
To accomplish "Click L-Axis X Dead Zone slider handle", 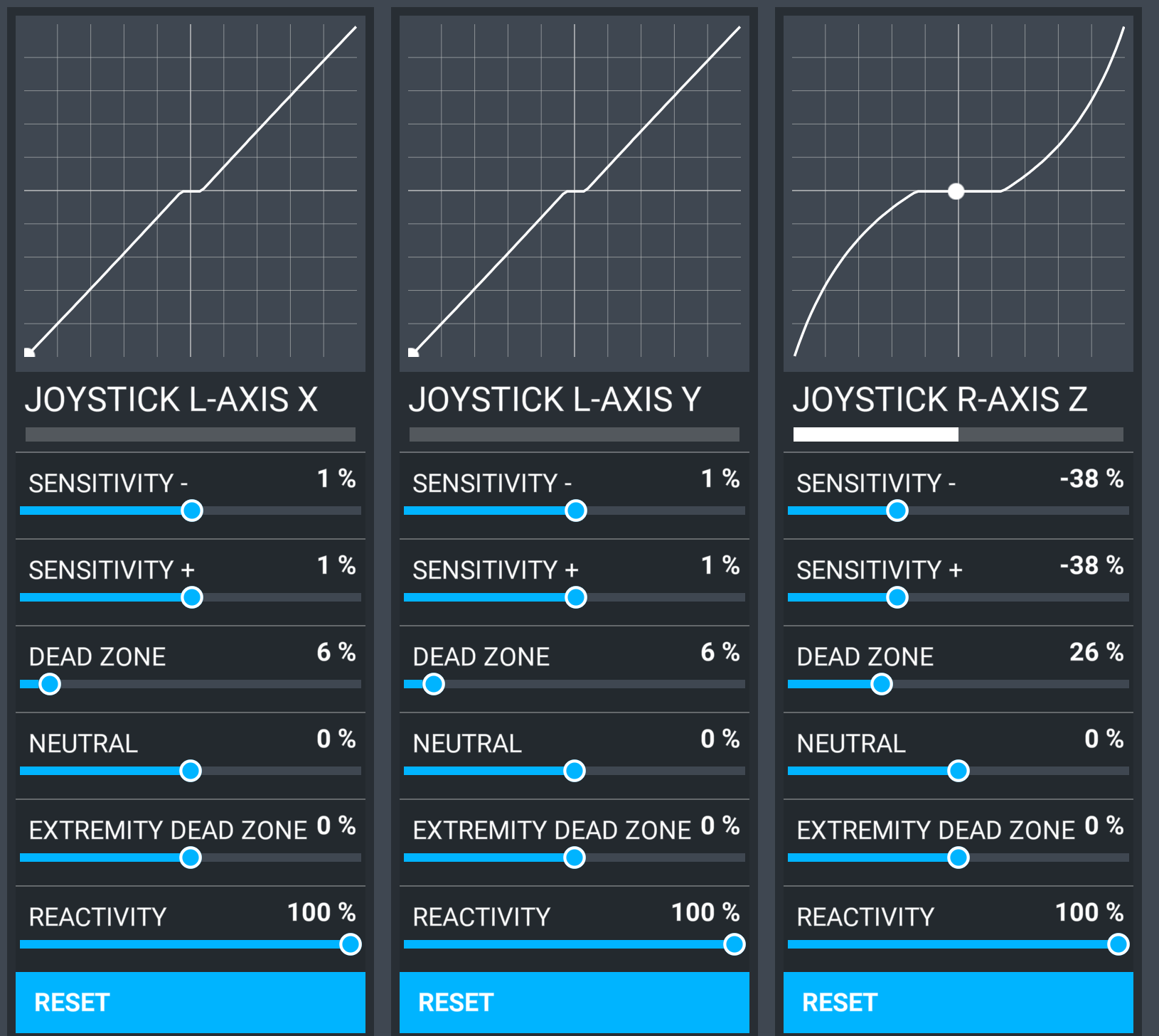I will tap(50, 684).
